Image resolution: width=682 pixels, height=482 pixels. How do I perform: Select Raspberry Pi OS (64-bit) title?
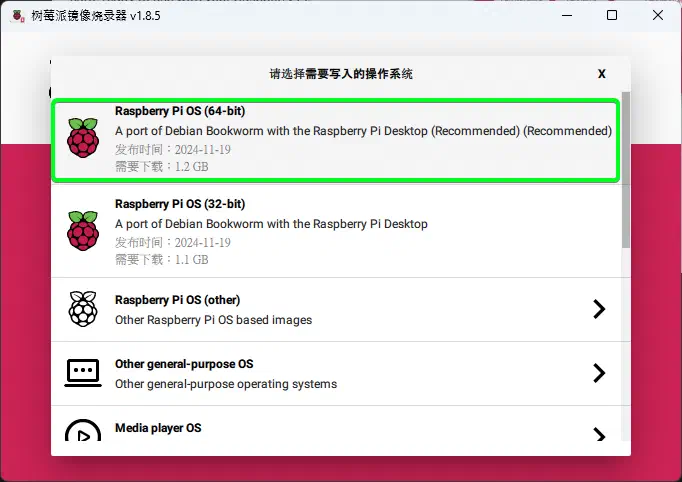point(180,111)
